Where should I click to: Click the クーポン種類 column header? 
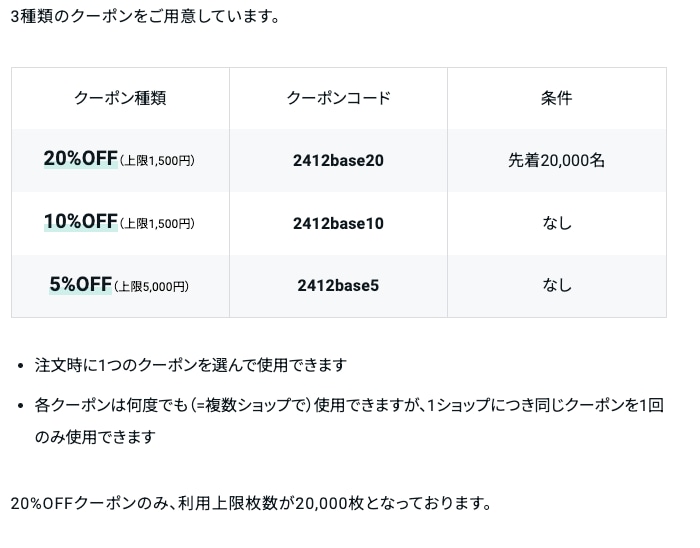(120, 98)
